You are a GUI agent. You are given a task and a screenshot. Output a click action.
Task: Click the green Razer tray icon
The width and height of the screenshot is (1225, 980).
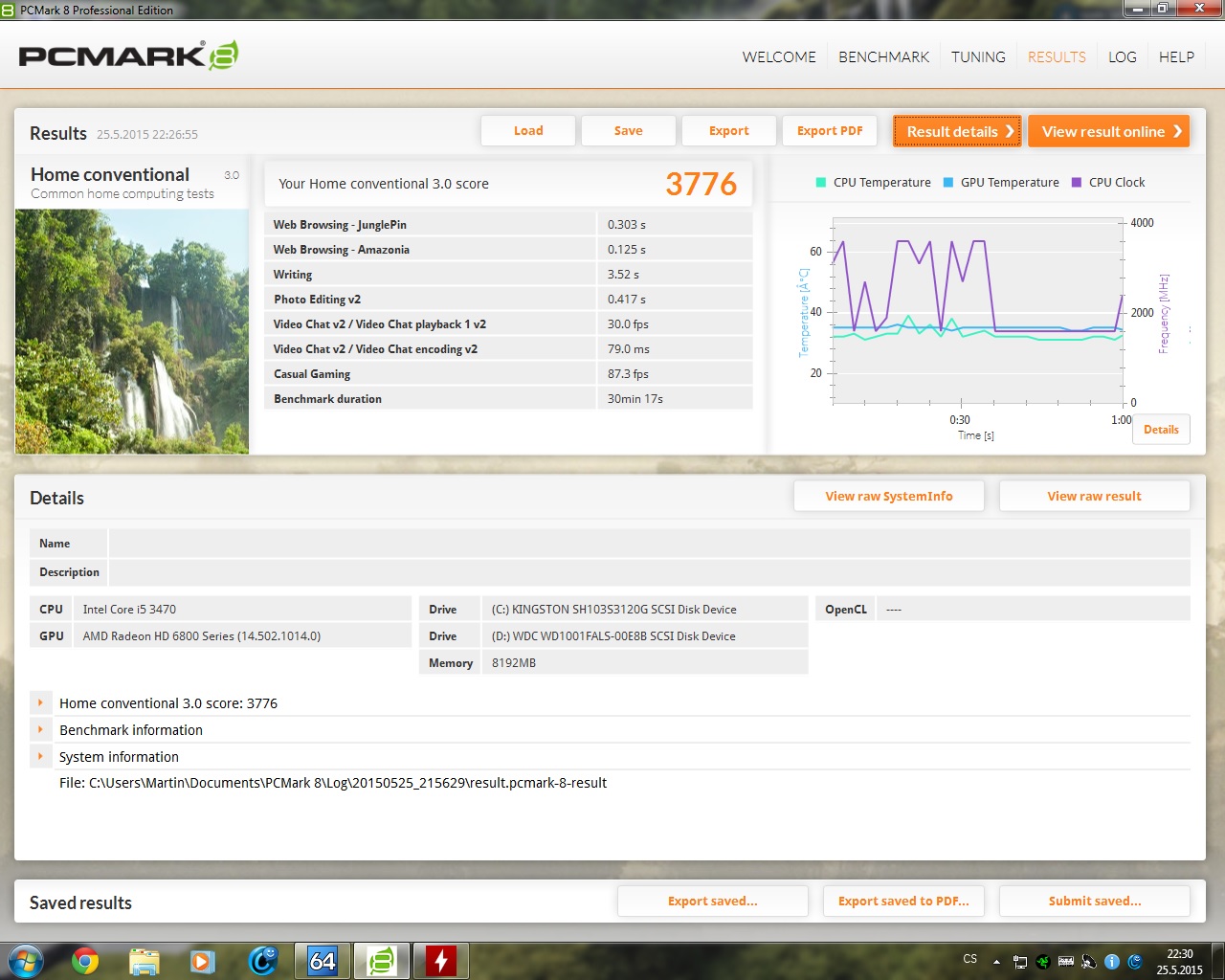(x=1043, y=962)
